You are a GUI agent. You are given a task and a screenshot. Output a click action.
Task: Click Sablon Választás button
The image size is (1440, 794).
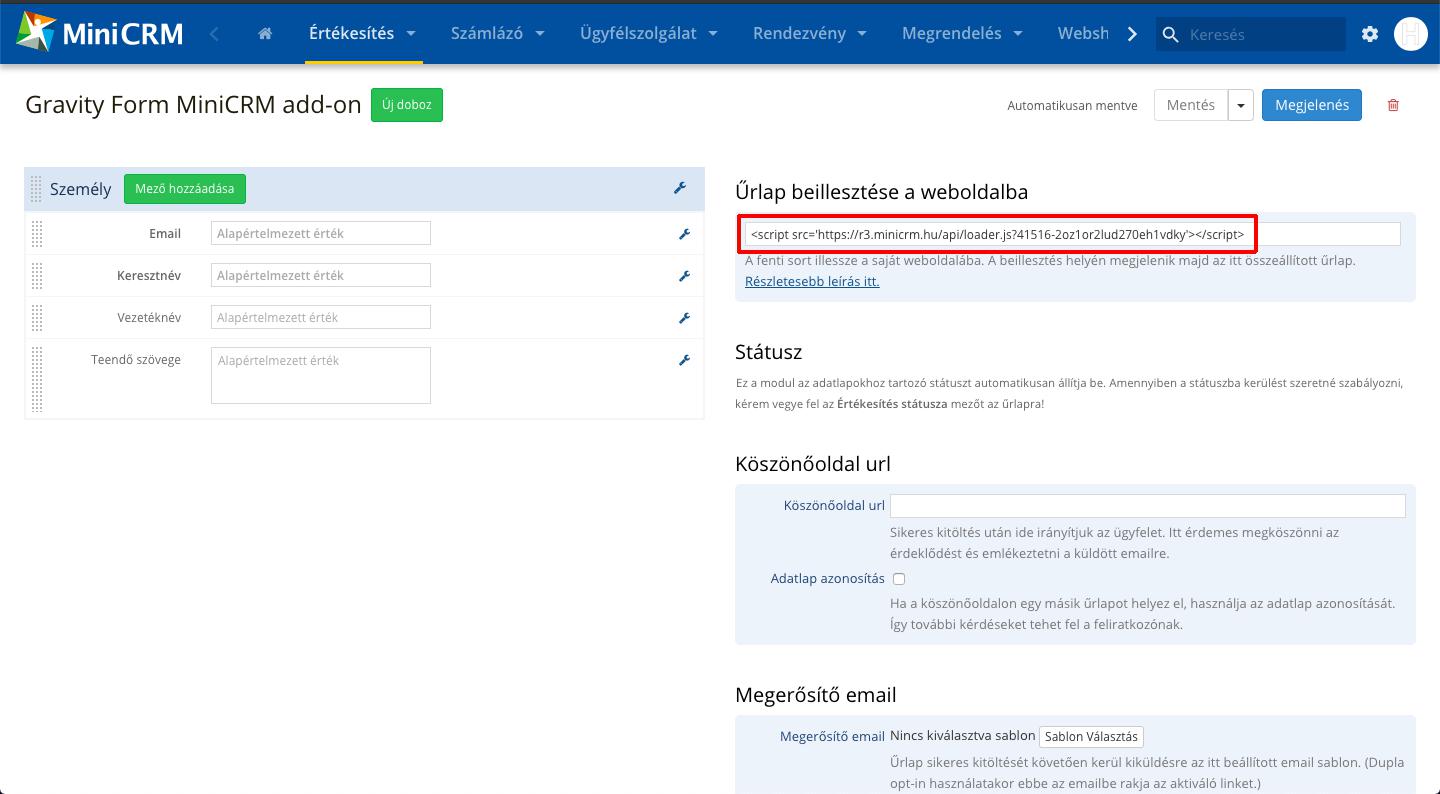tap(1091, 736)
